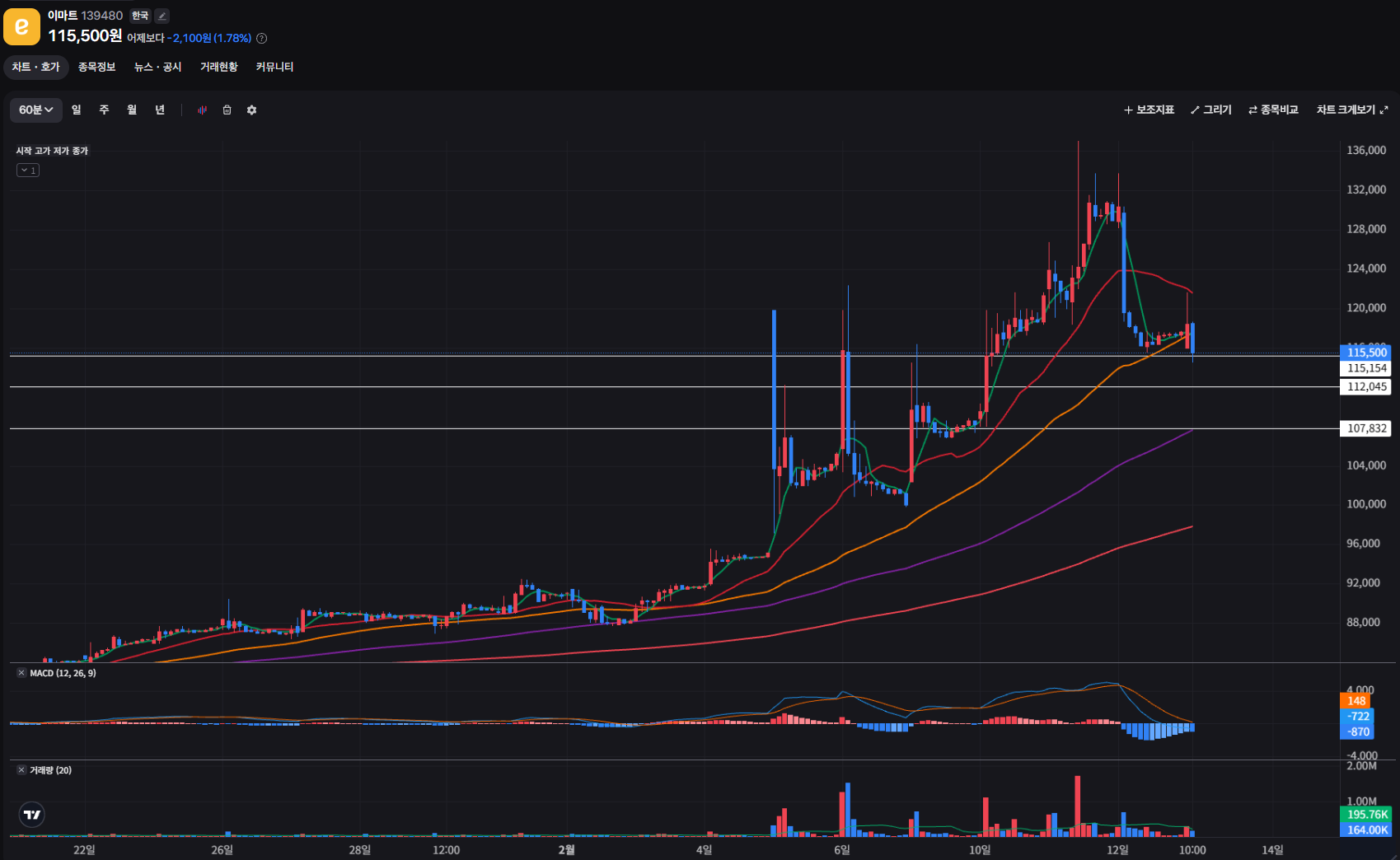Expand chart with 차트 크게보기
This screenshot has width=1400, height=860.
1352,110
